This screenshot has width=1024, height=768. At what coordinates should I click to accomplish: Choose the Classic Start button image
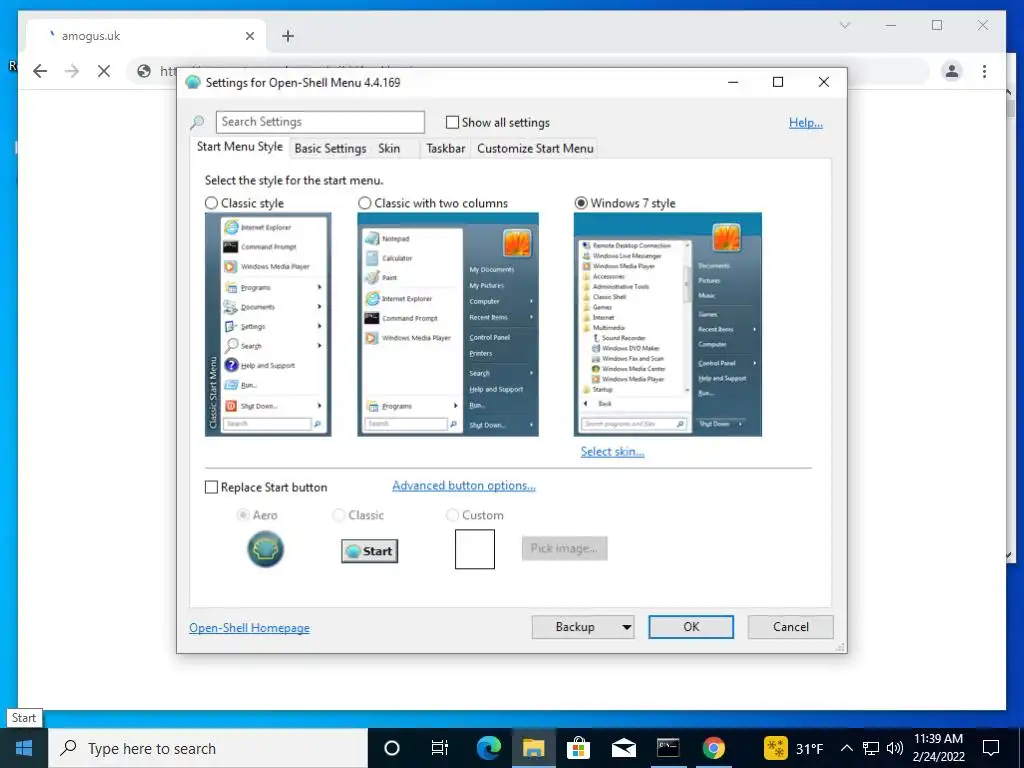pos(370,551)
